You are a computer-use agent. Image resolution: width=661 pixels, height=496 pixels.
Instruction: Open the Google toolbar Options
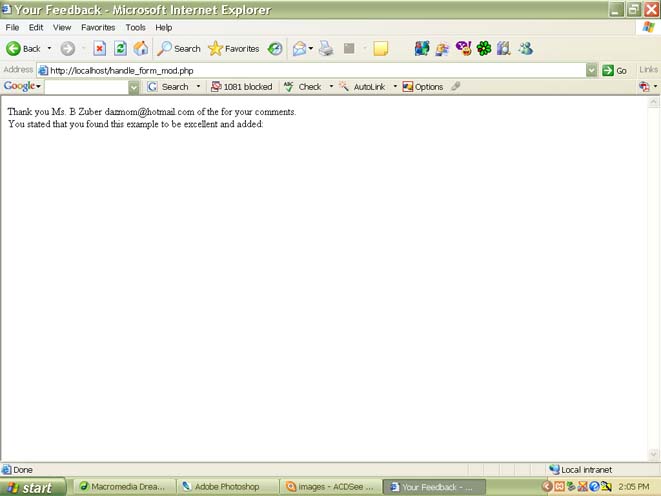(423, 87)
